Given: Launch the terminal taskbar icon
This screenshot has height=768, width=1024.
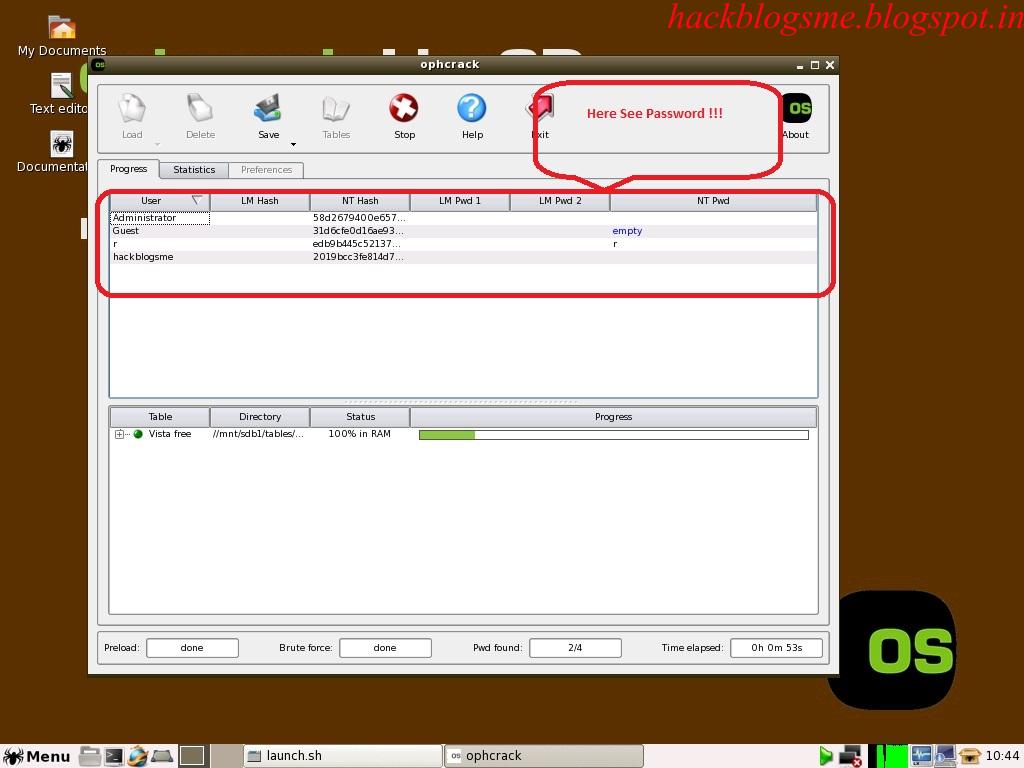Looking at the screenshot, I should pos(114,756).
